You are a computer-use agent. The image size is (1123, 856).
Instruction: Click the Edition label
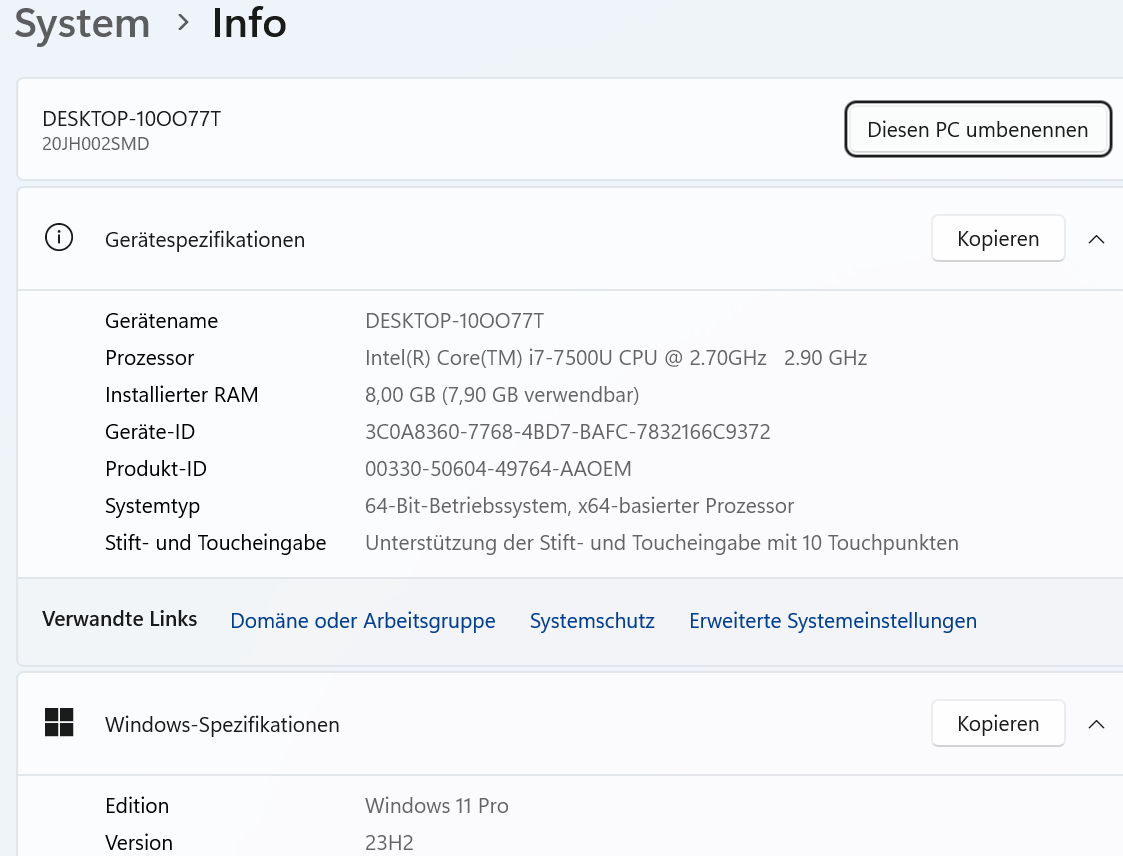(x=137, y=806)
